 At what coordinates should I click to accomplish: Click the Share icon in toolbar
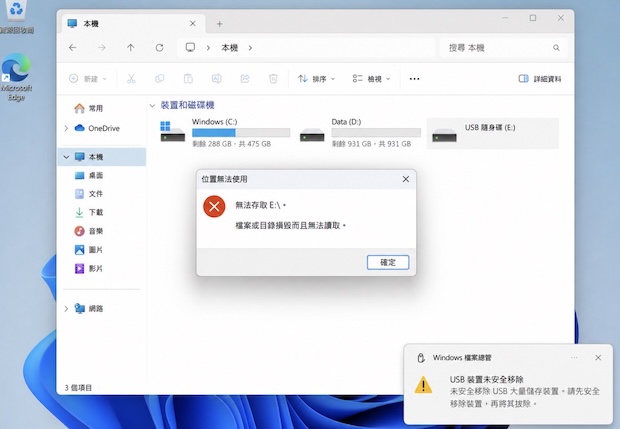point(245,79)
